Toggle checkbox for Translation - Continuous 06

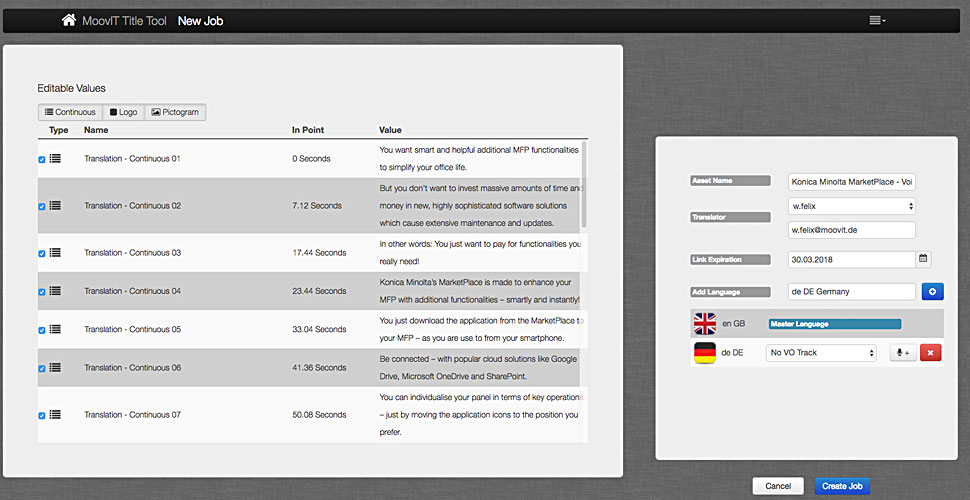[x=42, y=368]
